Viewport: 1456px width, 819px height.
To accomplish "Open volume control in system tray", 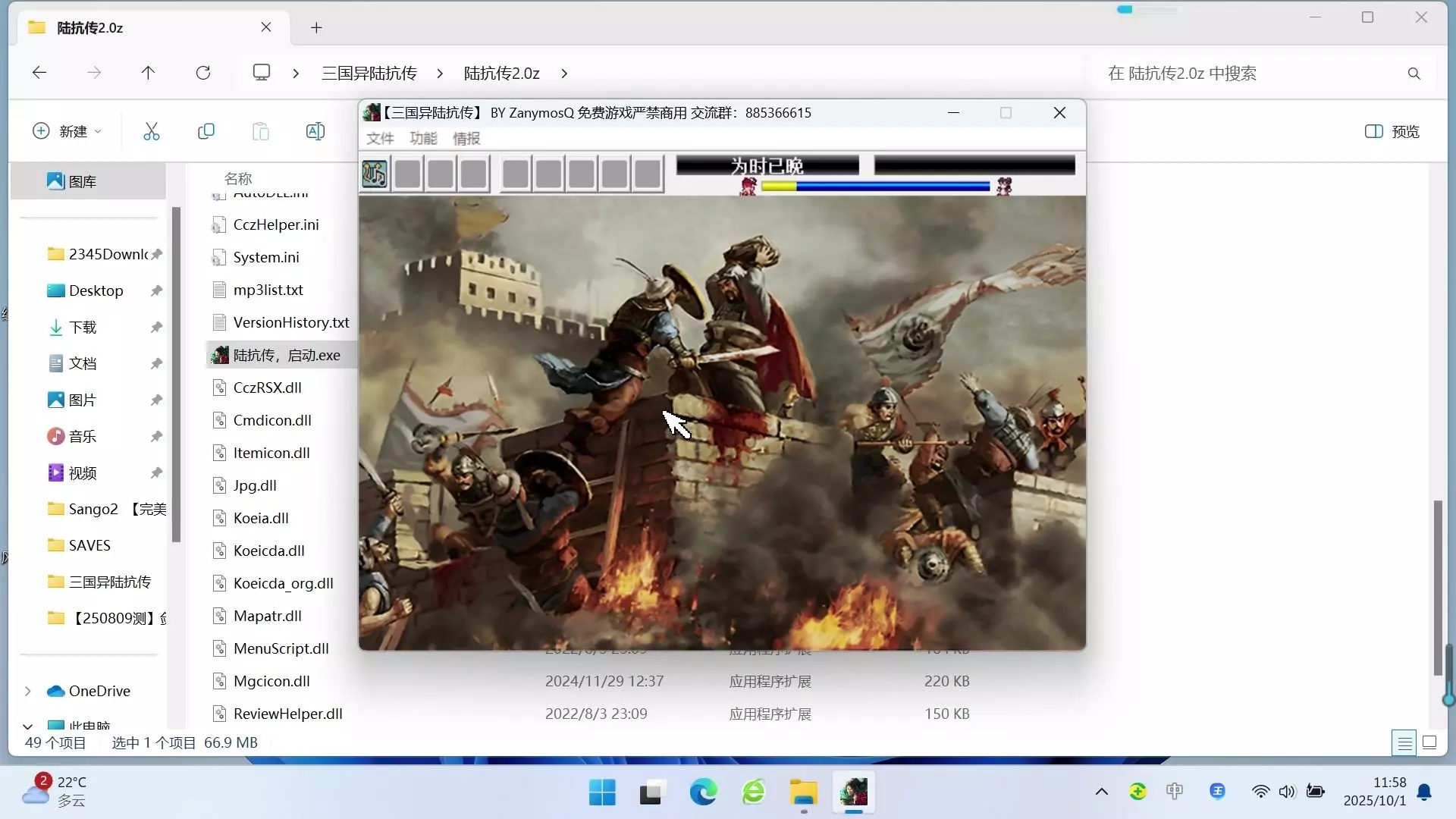I will pos(1287,792).
